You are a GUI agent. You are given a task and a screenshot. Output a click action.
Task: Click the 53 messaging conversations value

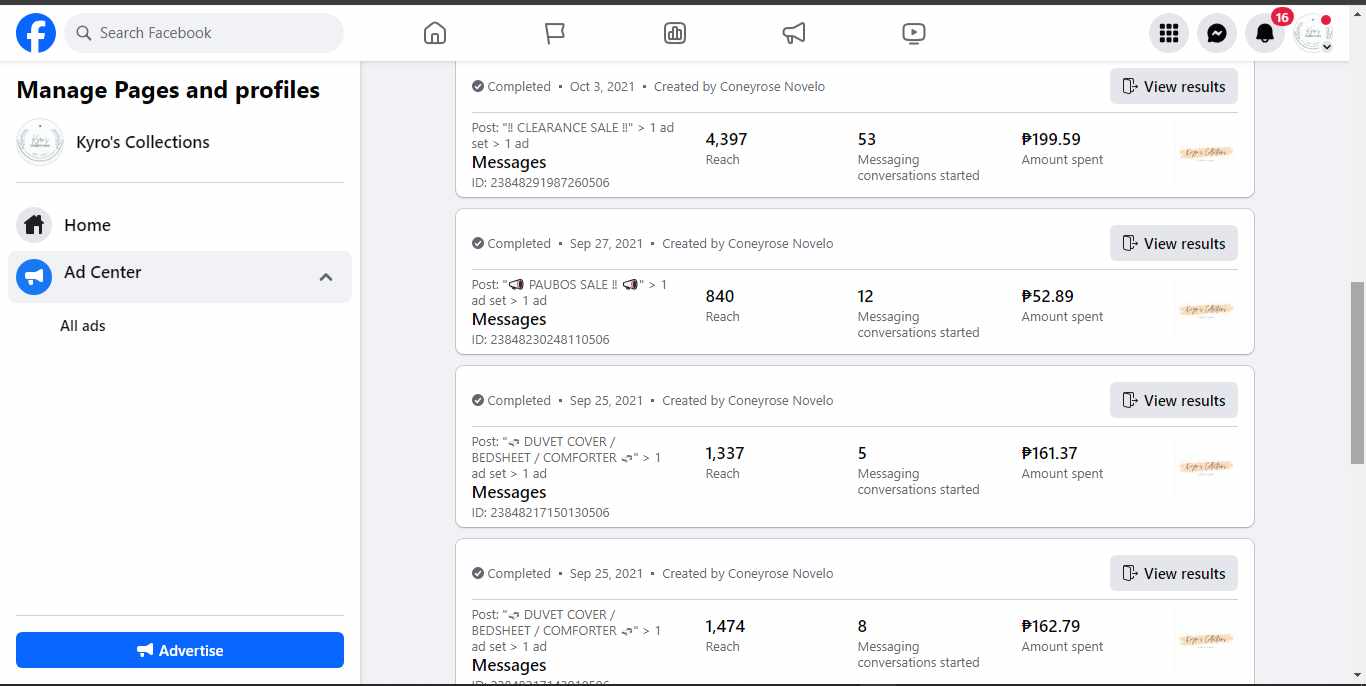pos(867,139)
